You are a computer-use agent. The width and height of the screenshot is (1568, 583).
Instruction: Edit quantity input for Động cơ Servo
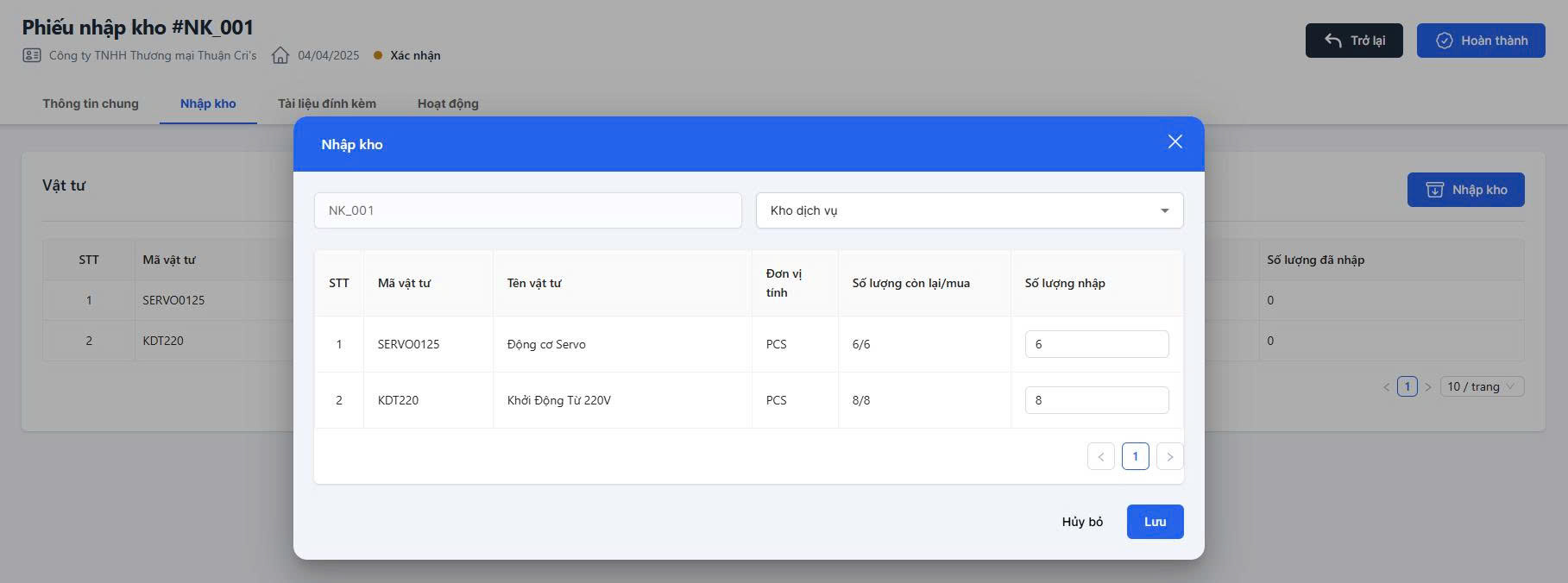(x=1096, y=344)
